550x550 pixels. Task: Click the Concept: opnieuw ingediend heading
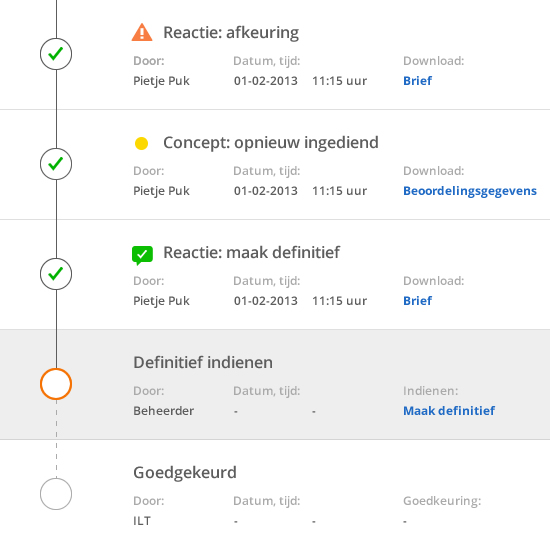[x=271, y=143]
